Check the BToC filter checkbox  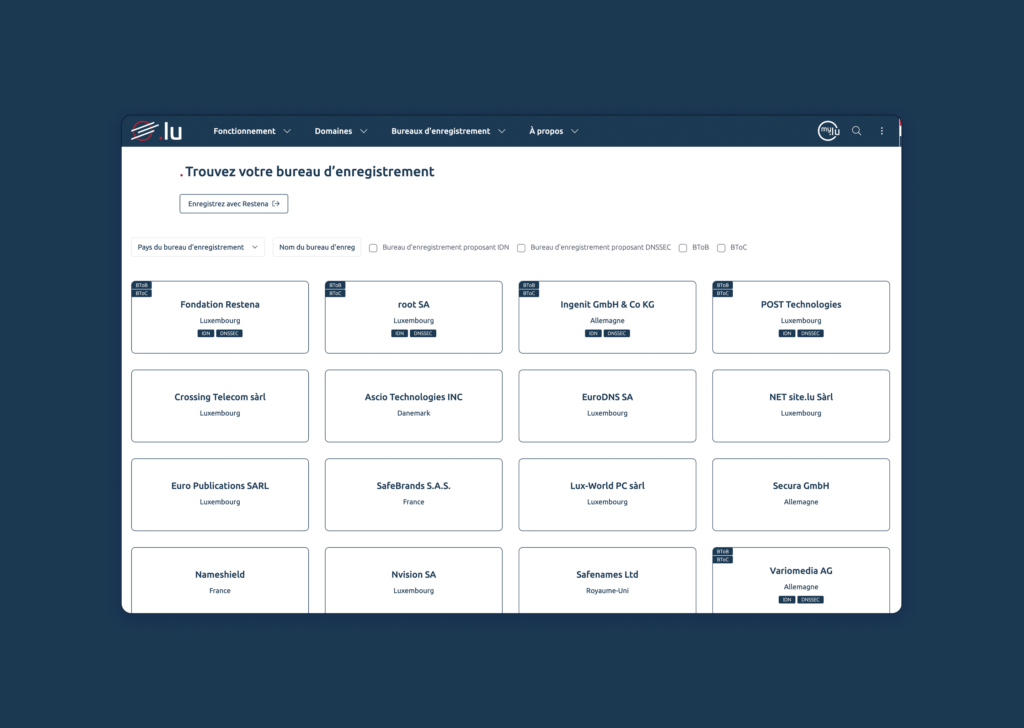pyautogui.click(x=721, y=247)
